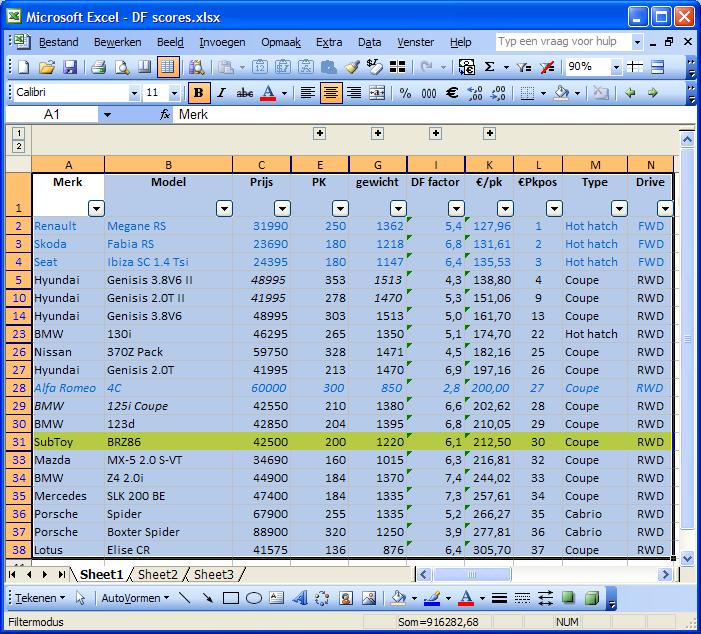
Task: Open the Invoegen menu
Action: 222,42
